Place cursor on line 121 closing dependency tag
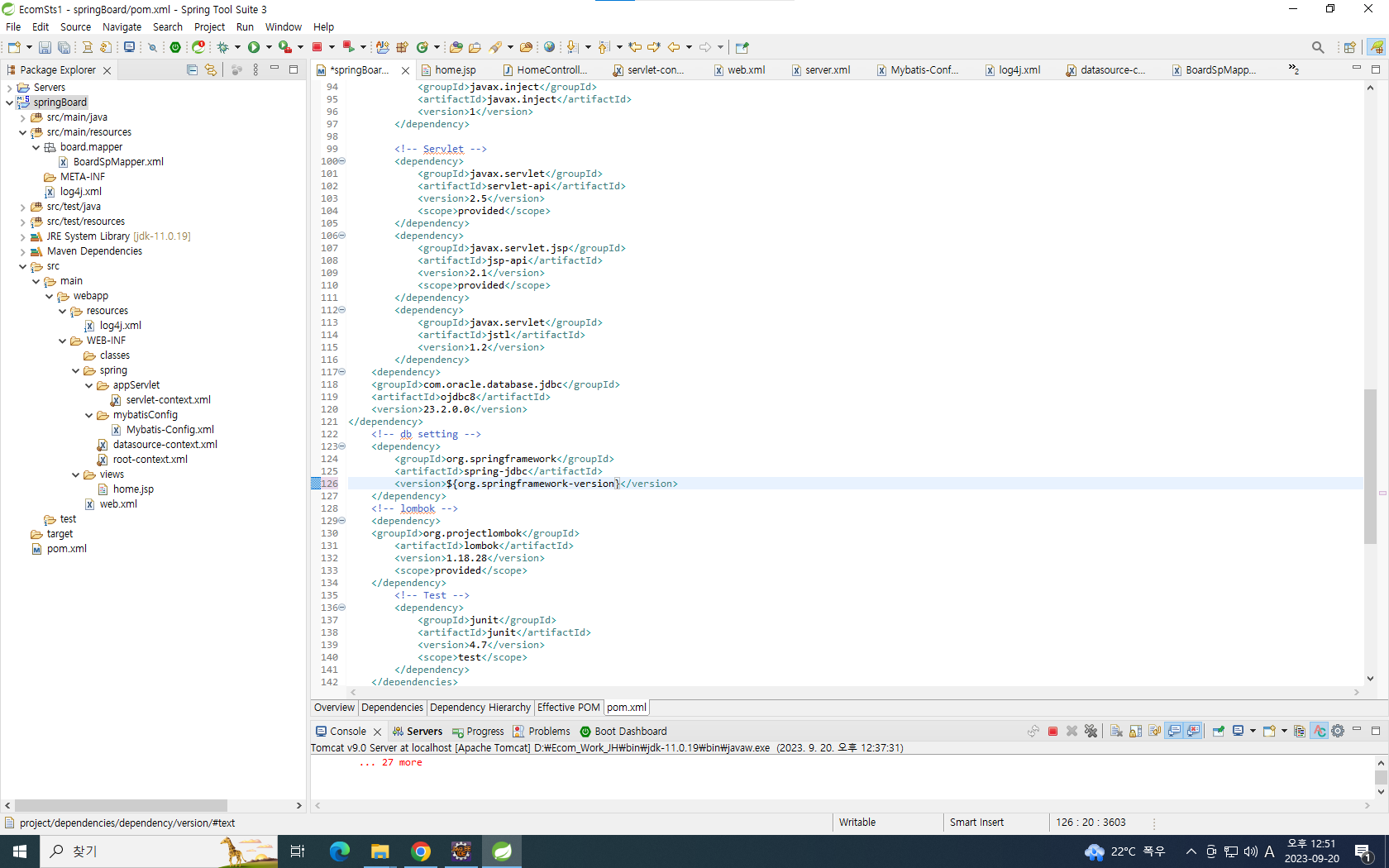Screen dimensions: 1389x868 tap(385, 422)
